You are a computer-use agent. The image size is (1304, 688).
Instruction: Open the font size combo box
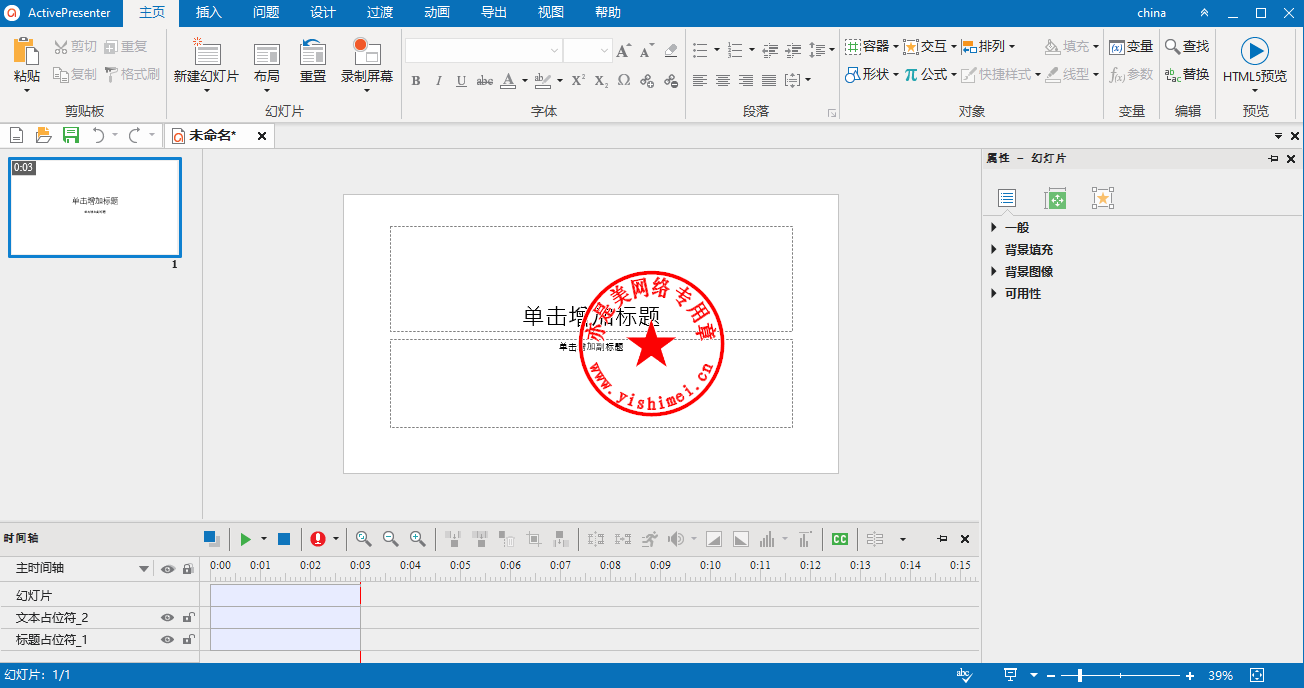(588, 50)
